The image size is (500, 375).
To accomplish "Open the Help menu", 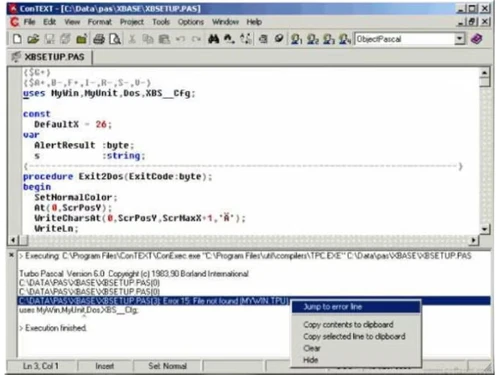I will tap(254, 22).
